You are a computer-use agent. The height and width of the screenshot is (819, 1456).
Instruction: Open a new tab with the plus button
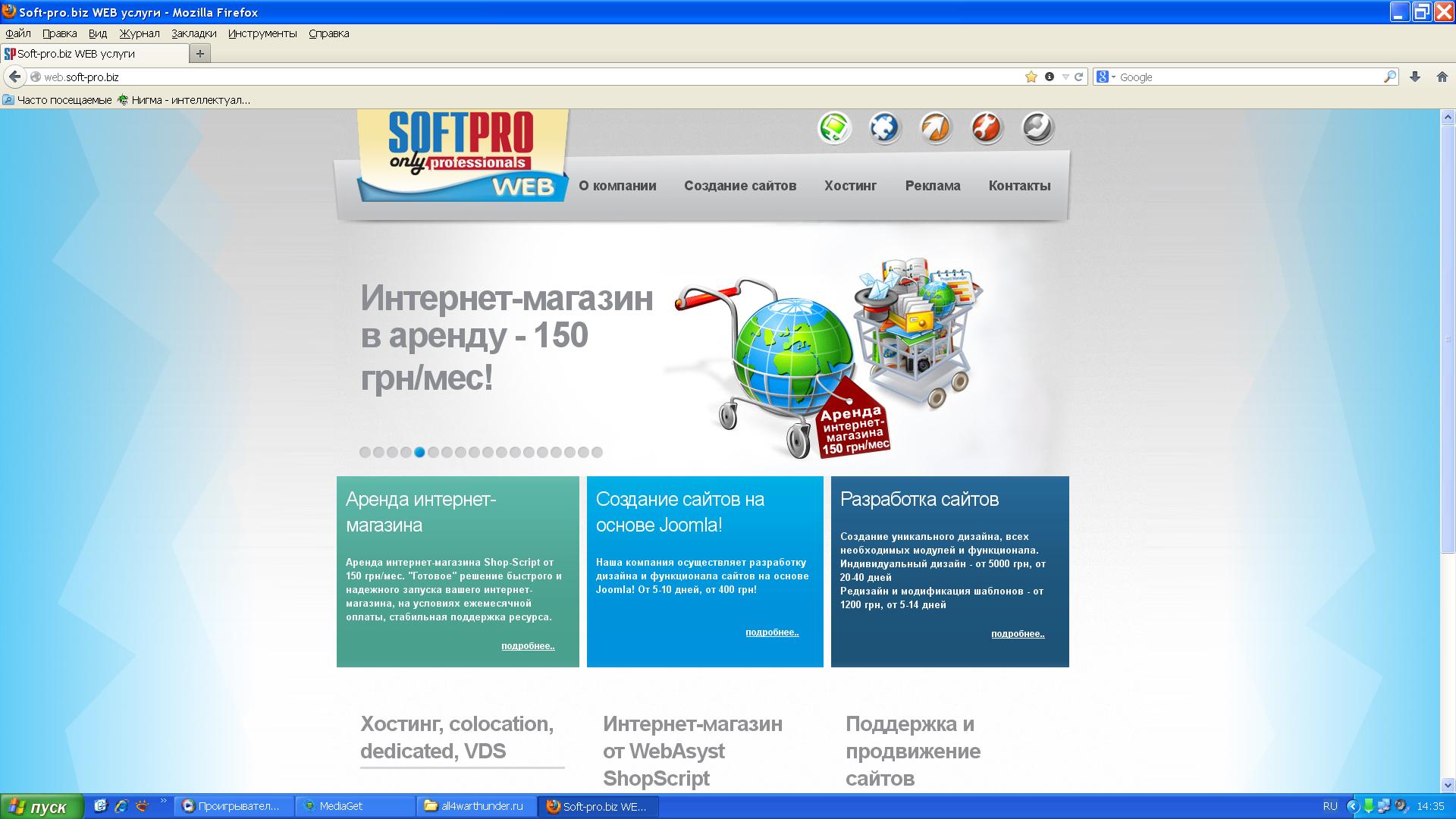[x=200, y=53]
